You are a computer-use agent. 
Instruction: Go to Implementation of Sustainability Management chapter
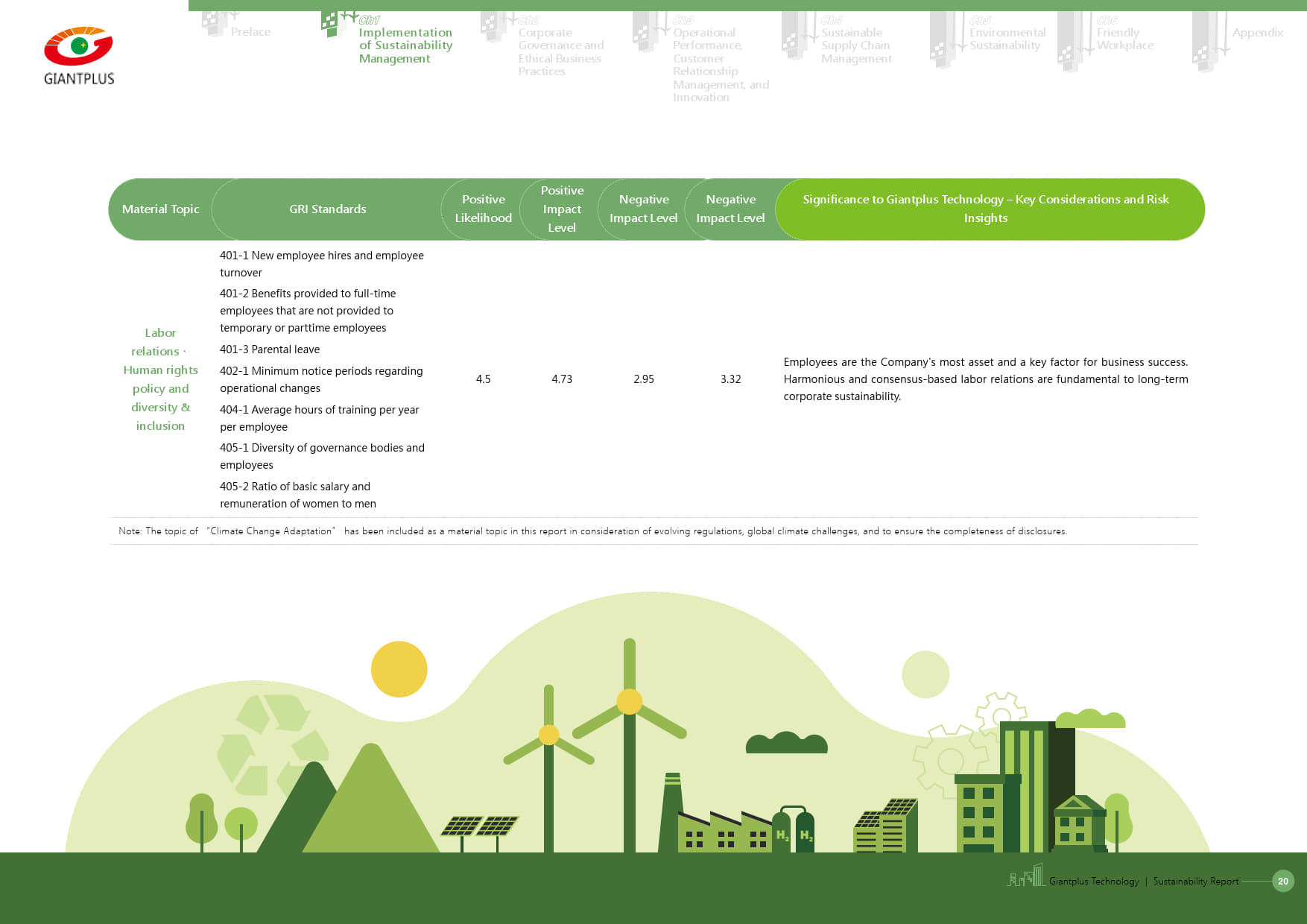[405, 45]
